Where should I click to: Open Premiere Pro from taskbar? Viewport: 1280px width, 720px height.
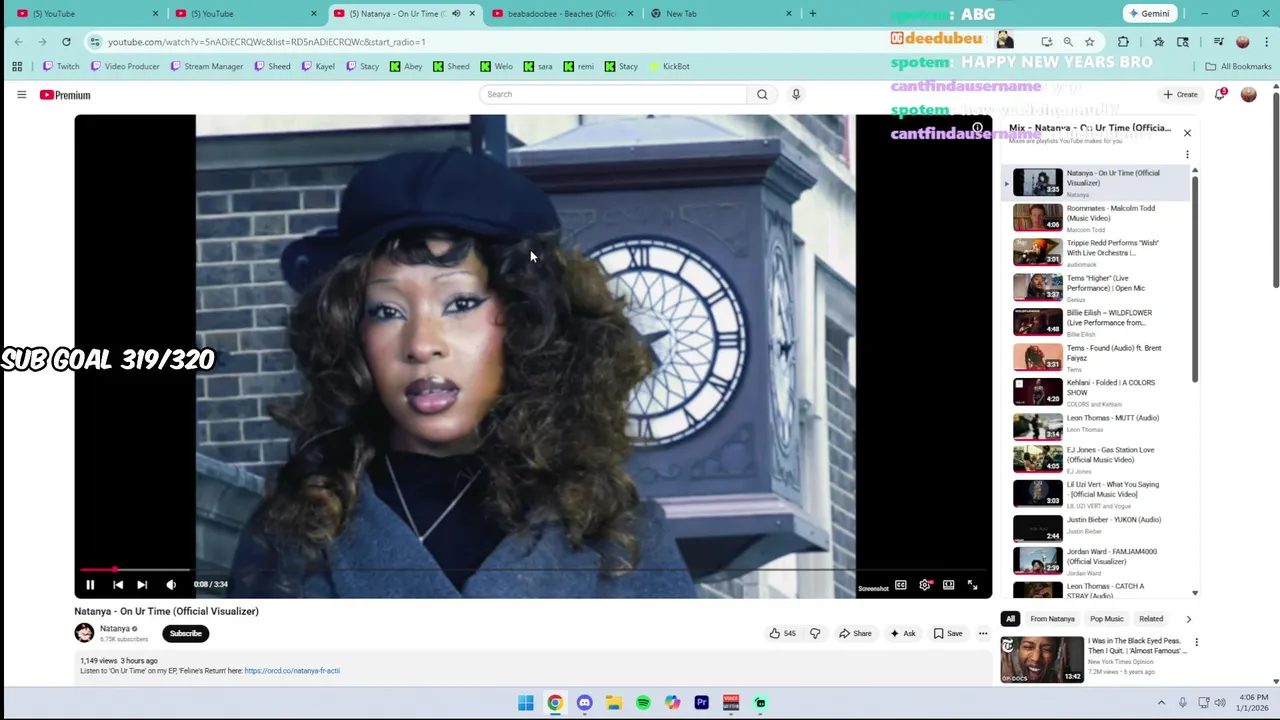(x=702, y=703)
